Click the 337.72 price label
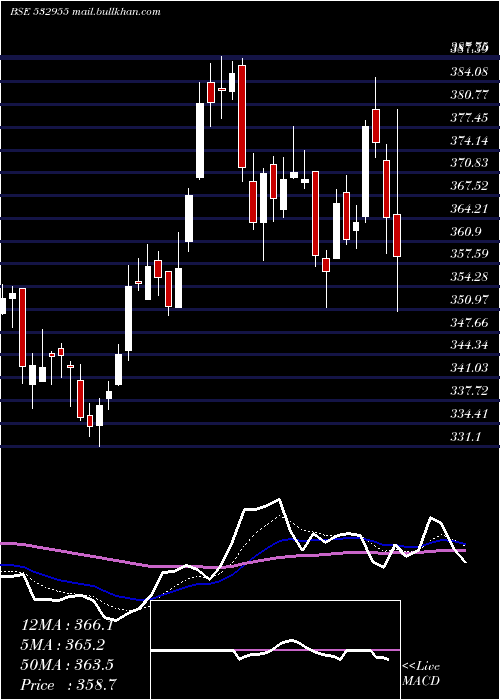The height and width of the screenshot is (700, 500). [469, 391]
